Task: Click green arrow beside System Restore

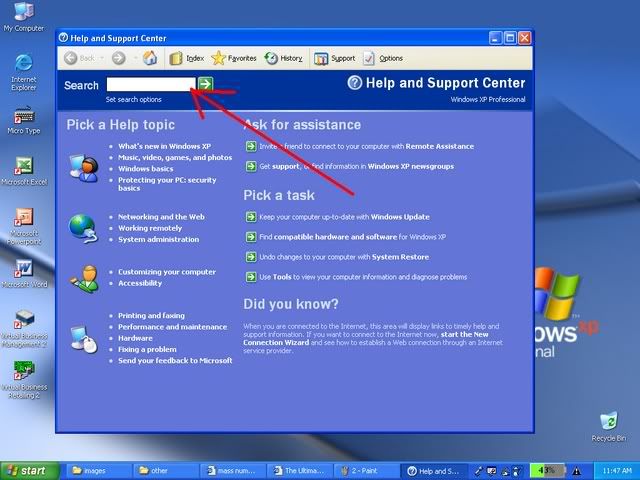Action: point(251,257)
